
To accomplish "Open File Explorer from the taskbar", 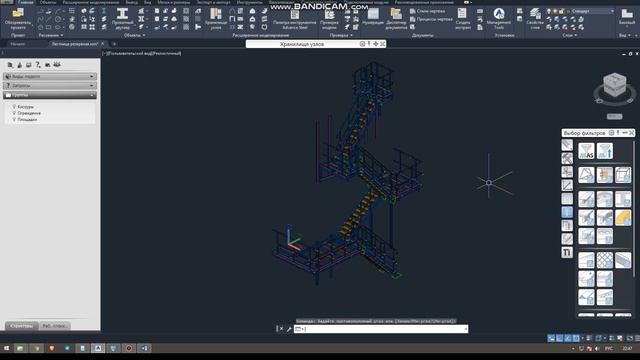I will click(20, 348).
